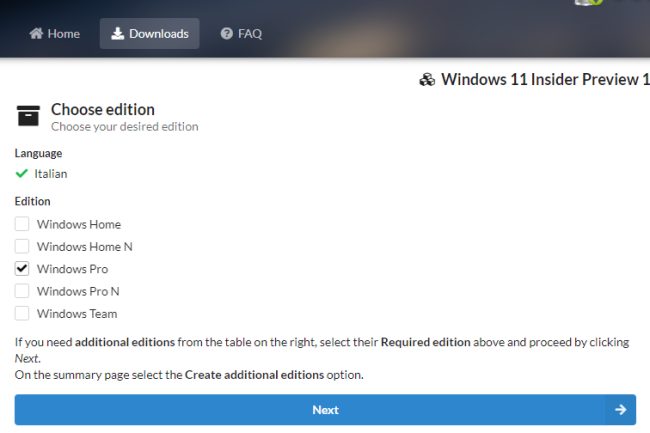Click the archive box icon by Choose edition
The image size is (650, 433).
(x=28, y=116)
